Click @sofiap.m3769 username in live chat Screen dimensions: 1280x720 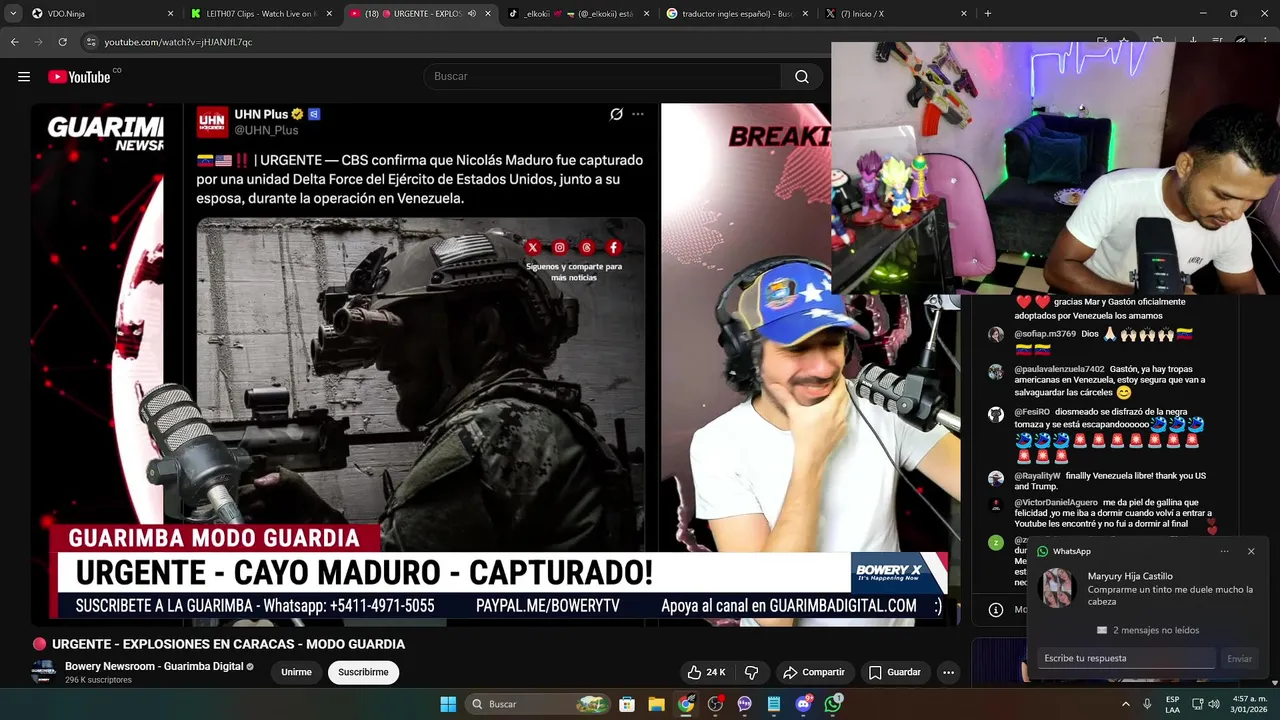point(1045,334)
